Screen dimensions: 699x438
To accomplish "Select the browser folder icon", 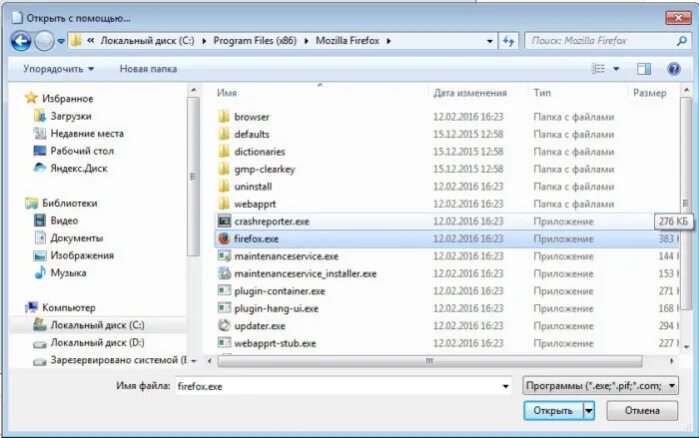I will coord(224,117).
